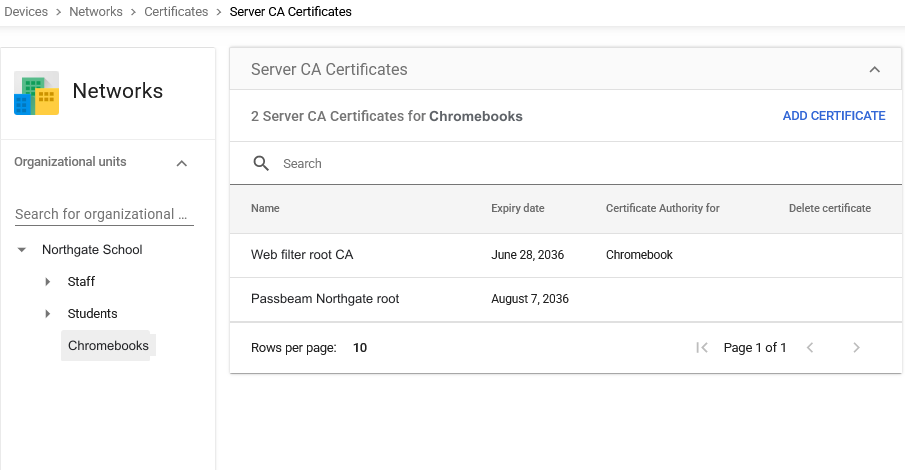The image size is (905, 470).
Task: Click the Page 1 of 1 indicator
Action: pyautogui.click(x=755, y=348)
